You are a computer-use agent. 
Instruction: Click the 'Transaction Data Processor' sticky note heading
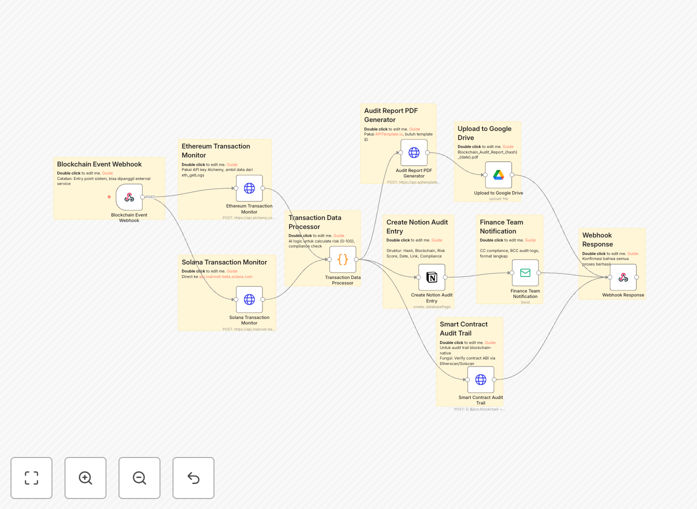(315, 222)
